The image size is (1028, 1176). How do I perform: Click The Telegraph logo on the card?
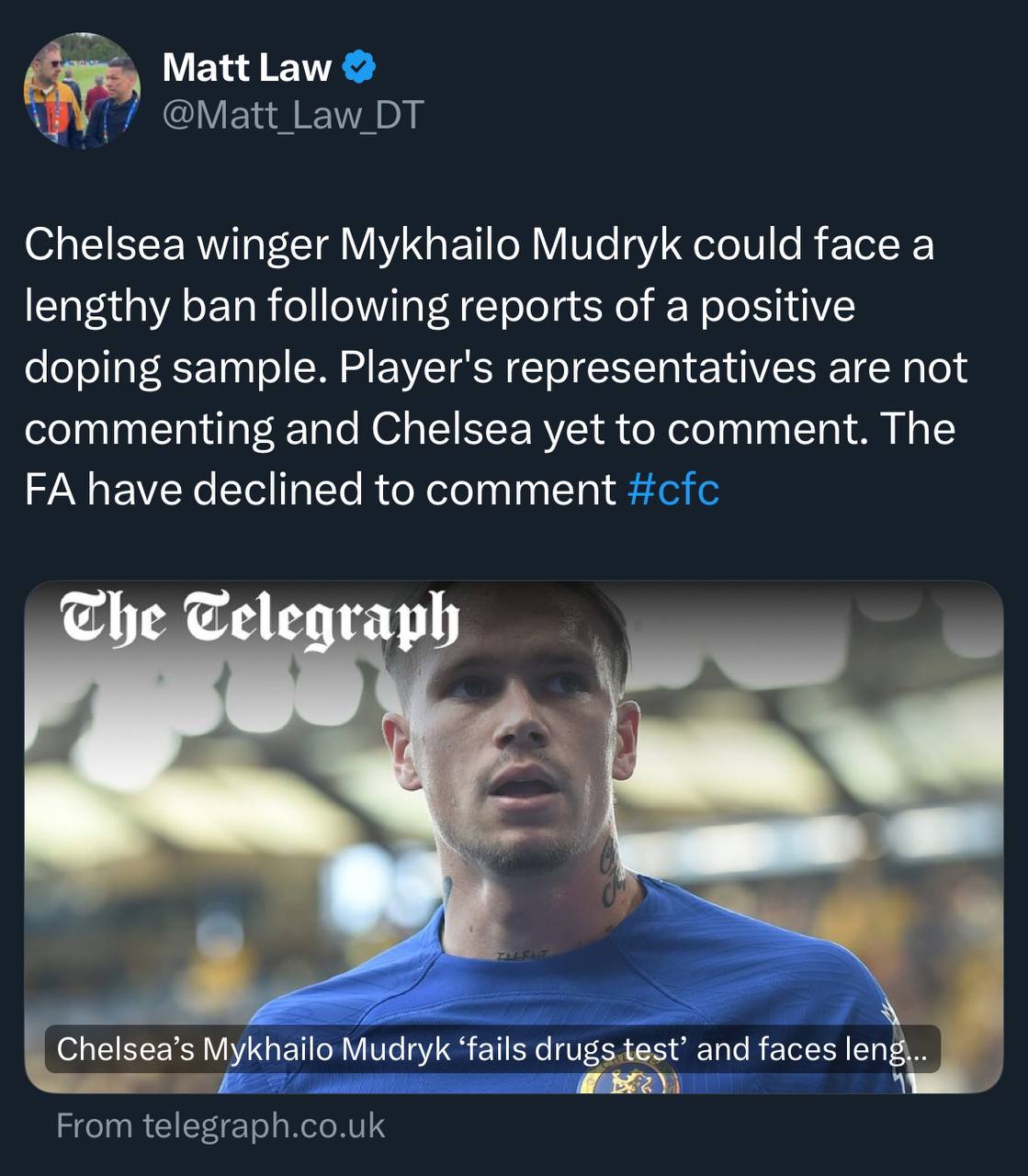259,618
